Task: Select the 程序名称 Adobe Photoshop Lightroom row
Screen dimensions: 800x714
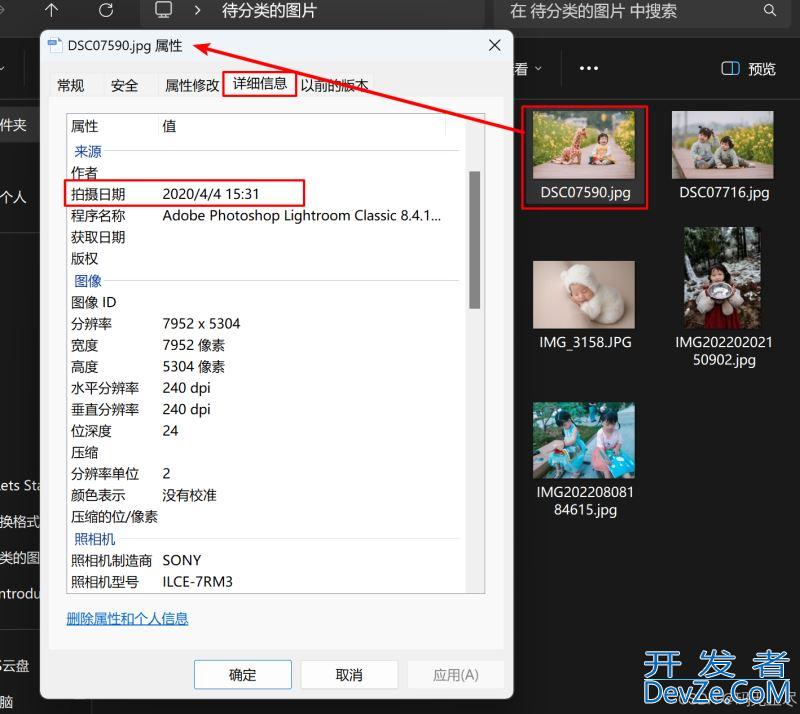Action: pos(265,215)
